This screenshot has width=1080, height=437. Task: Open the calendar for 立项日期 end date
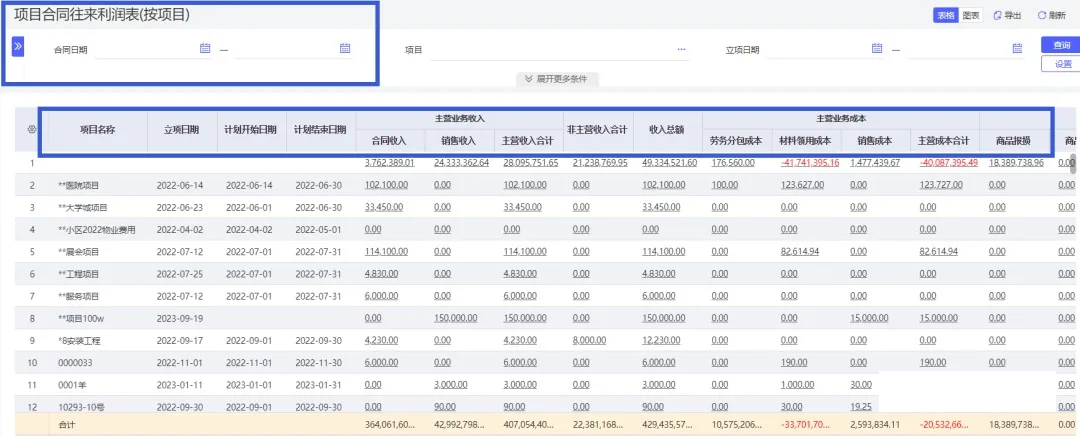[1017, 48]
